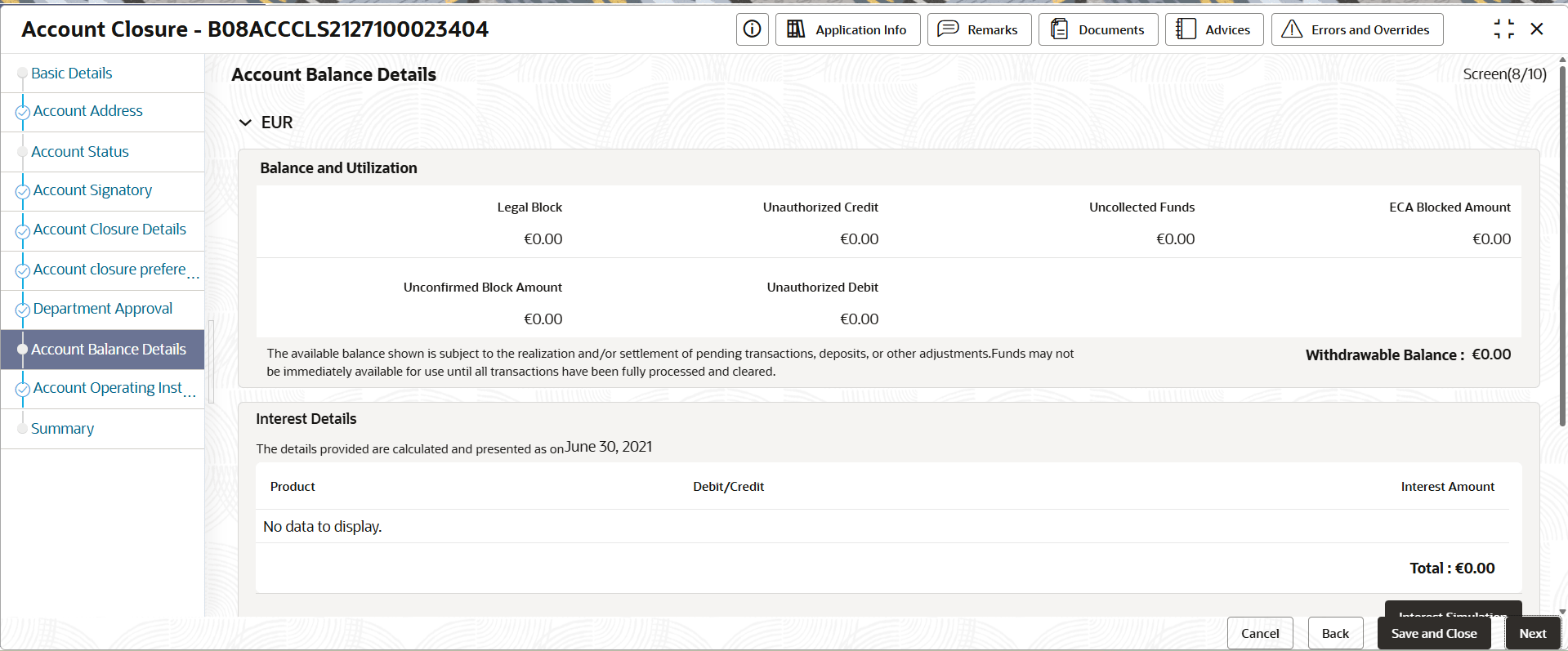Open the Remarks panel
The height and width of the screenshot is (651, 1568).
point(979,29)
